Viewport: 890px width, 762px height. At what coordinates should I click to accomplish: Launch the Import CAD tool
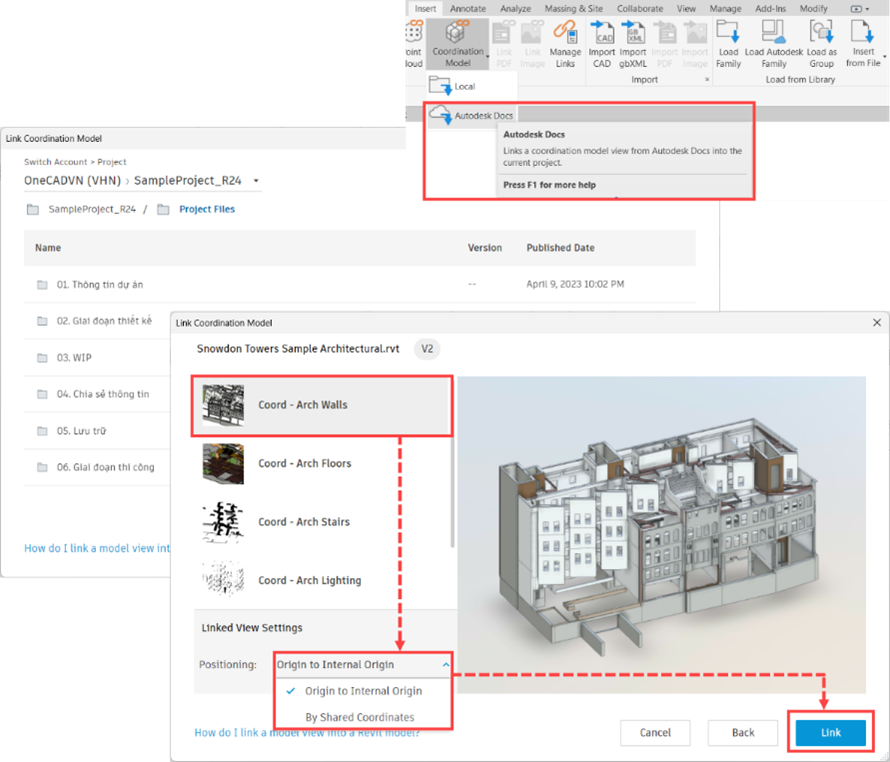tap(602, 44)
